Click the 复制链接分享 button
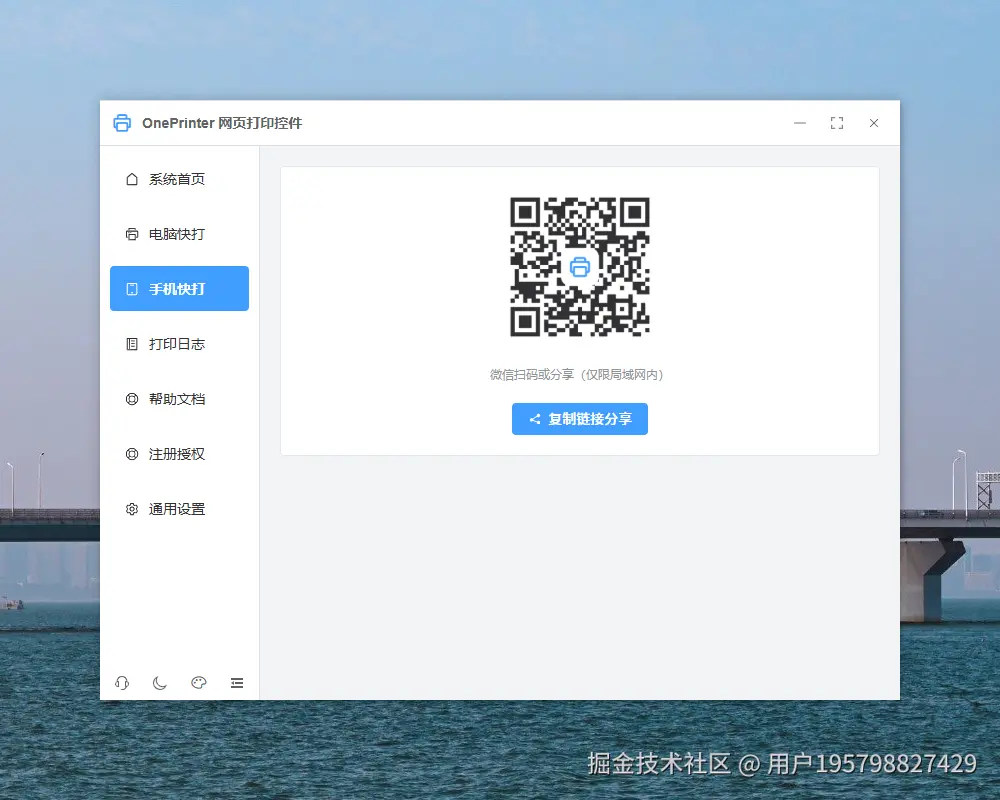 [x=580, y=419]
